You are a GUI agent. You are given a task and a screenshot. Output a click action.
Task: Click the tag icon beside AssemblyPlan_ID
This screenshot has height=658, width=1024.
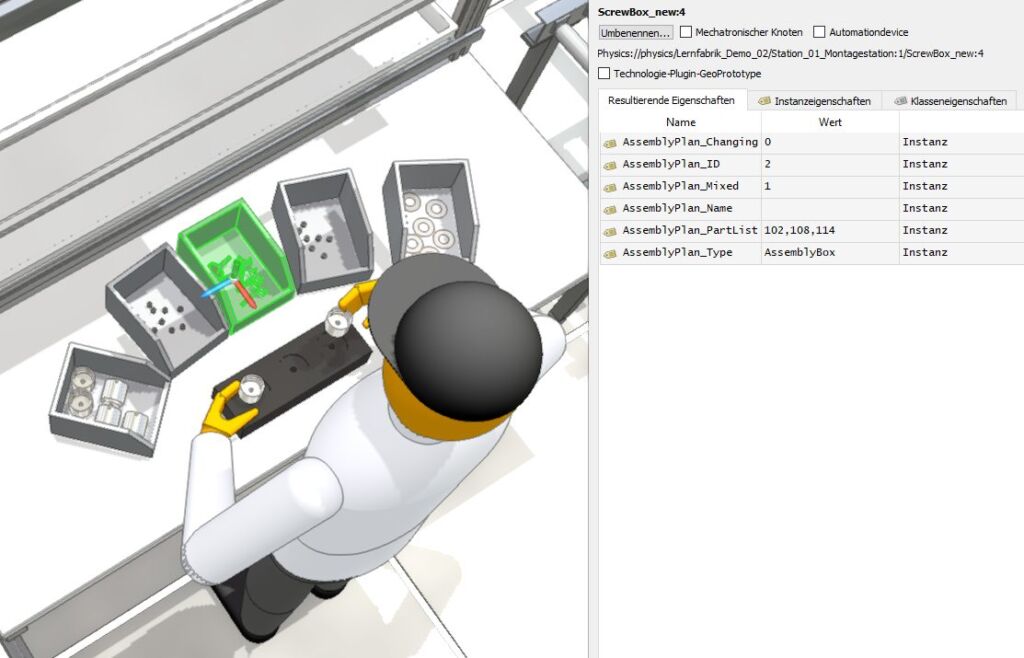[x=610, y=165]
